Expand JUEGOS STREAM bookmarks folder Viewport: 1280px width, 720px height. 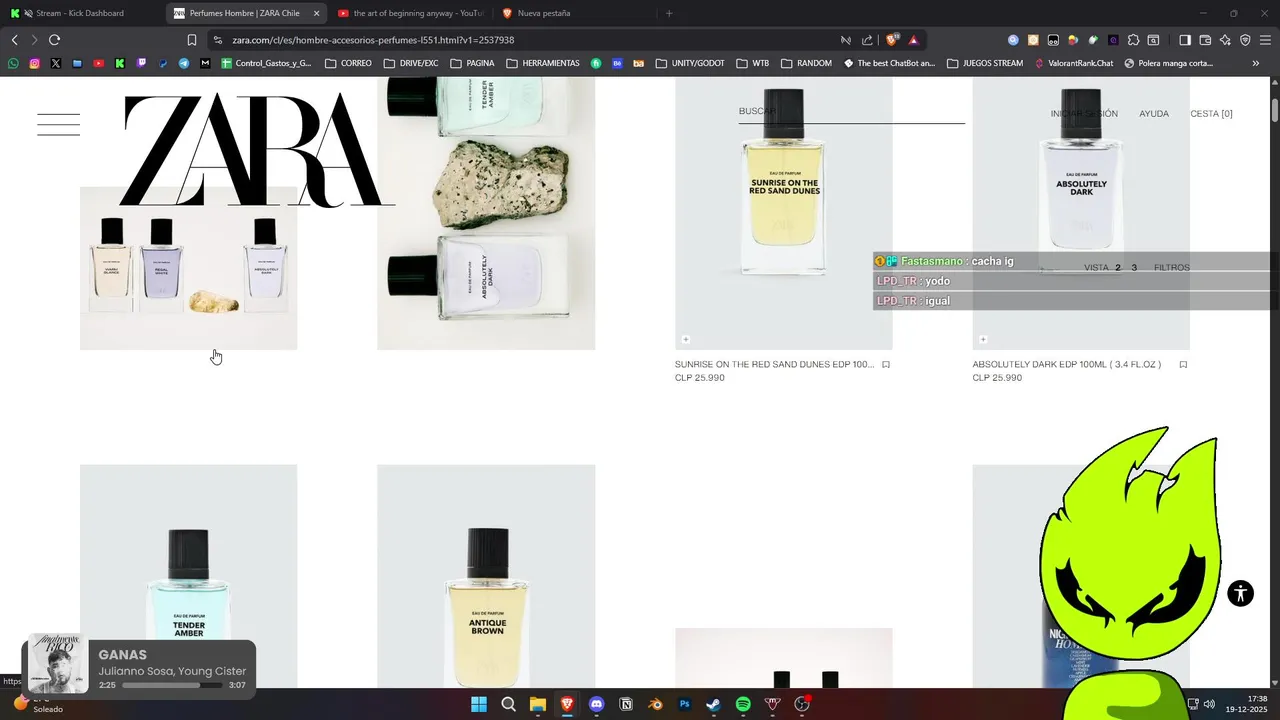tap(985, 63)
